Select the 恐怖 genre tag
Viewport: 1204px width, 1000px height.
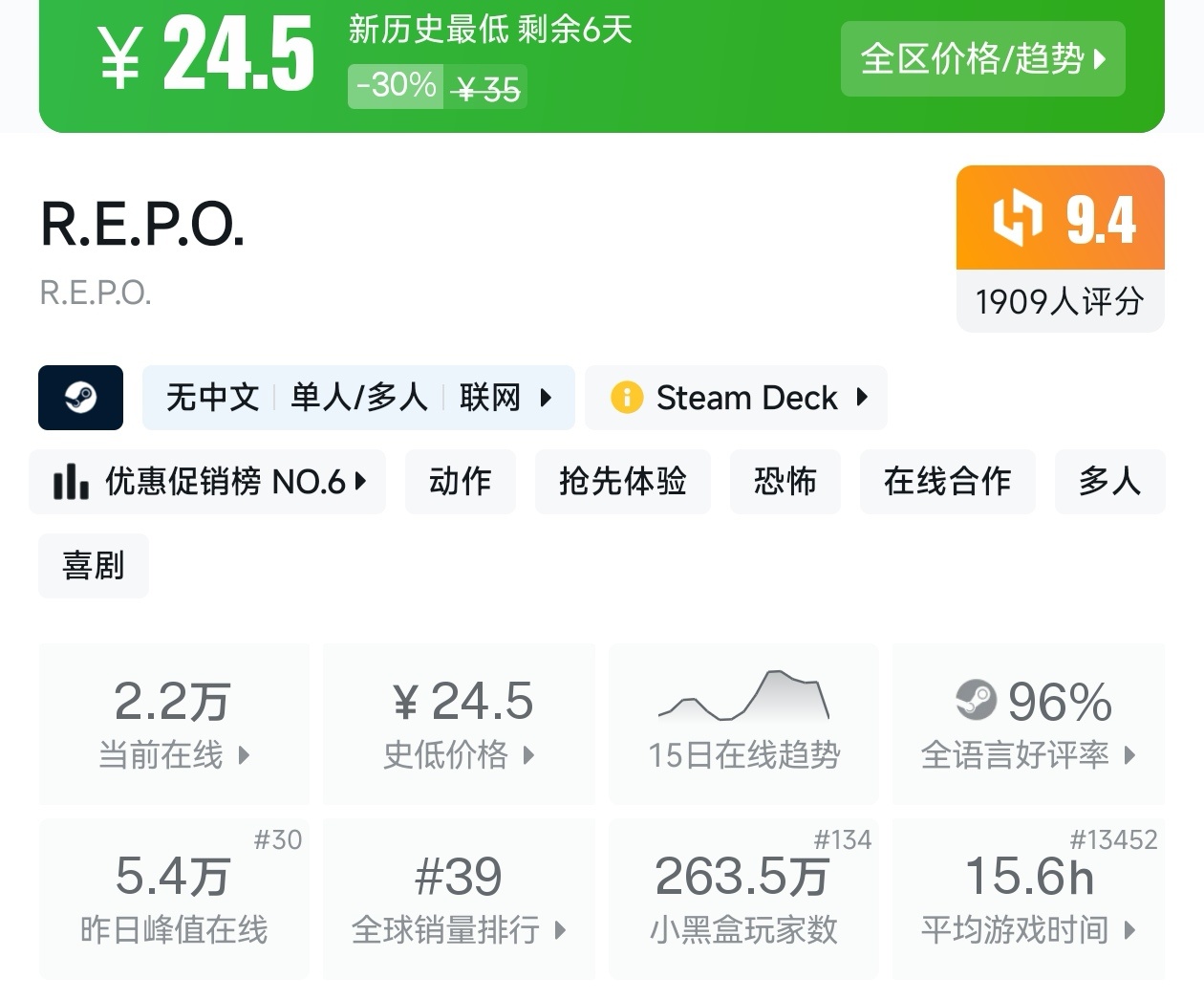pos(785,481)
